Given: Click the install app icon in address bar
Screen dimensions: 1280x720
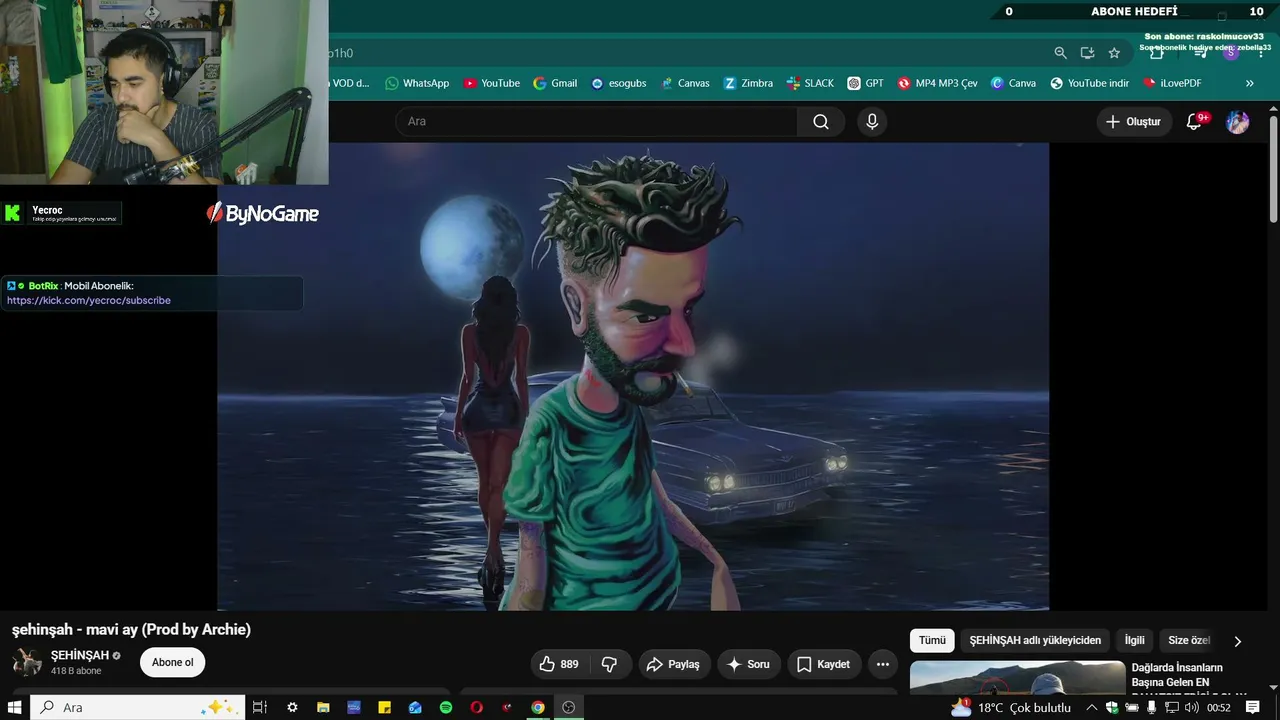Looking at the screenshot, I should pyautogui.click(x=1087, y=53).
